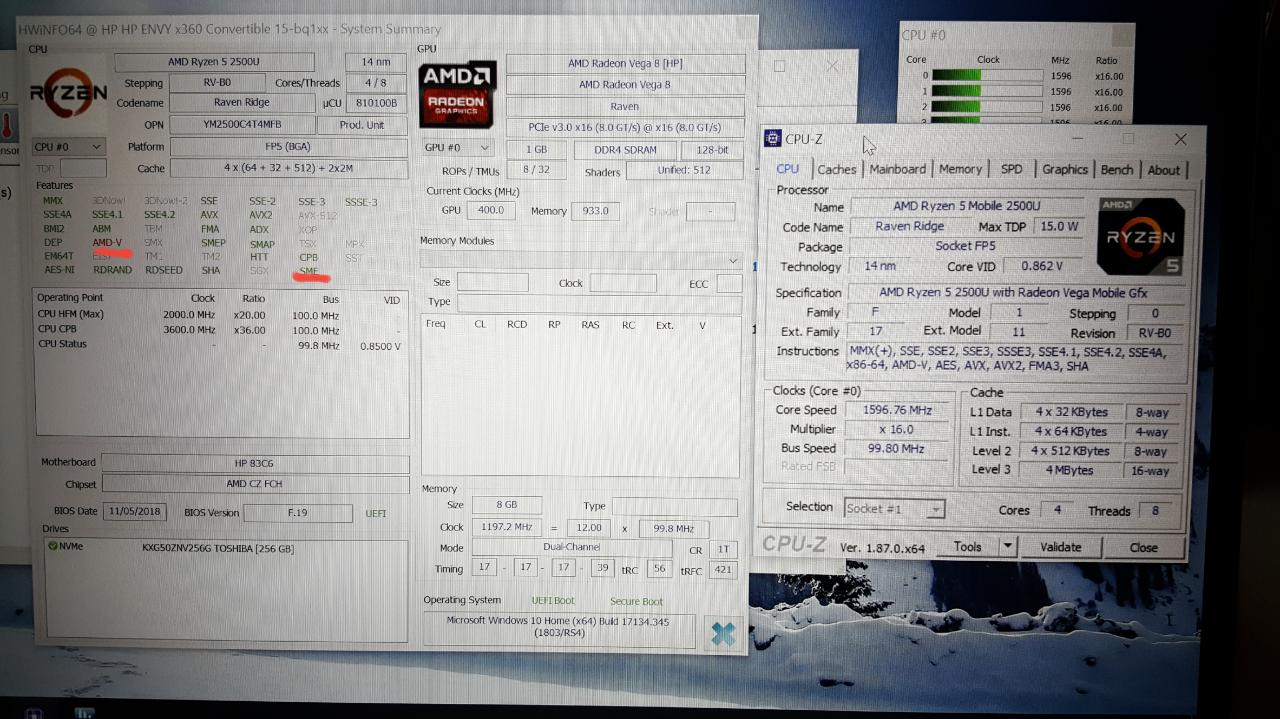Open the second taskbar application icon
Viewport: 1280px width, 719px height.
(x=84, y=713)
